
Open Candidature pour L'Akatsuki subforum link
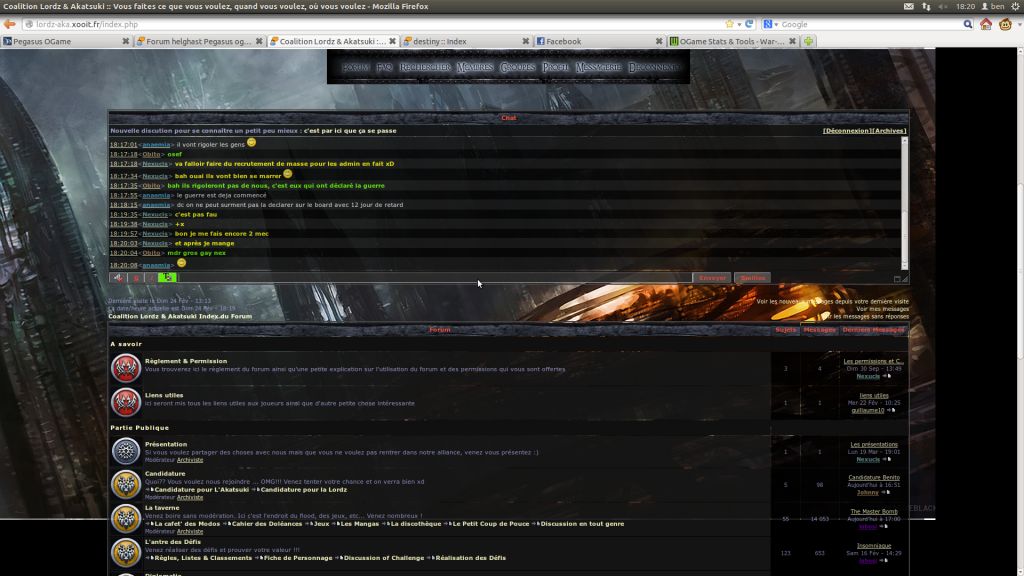click(x=202, y=490)
